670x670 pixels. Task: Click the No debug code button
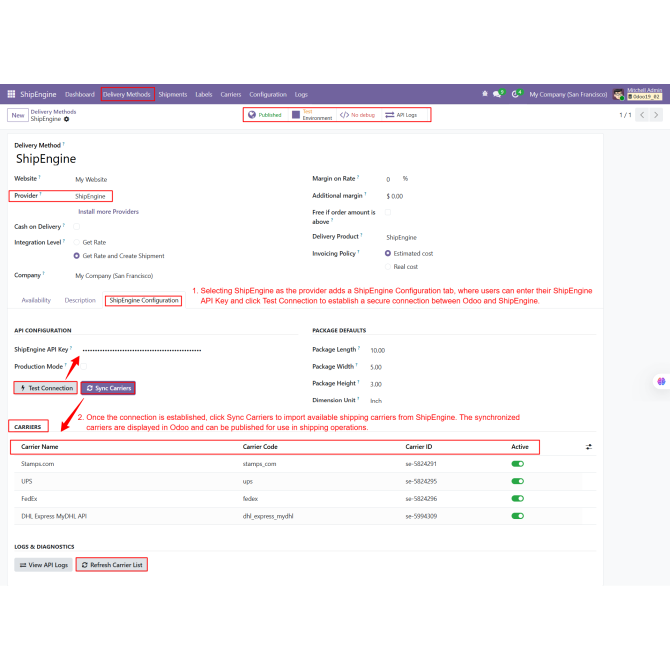(358, 115)
